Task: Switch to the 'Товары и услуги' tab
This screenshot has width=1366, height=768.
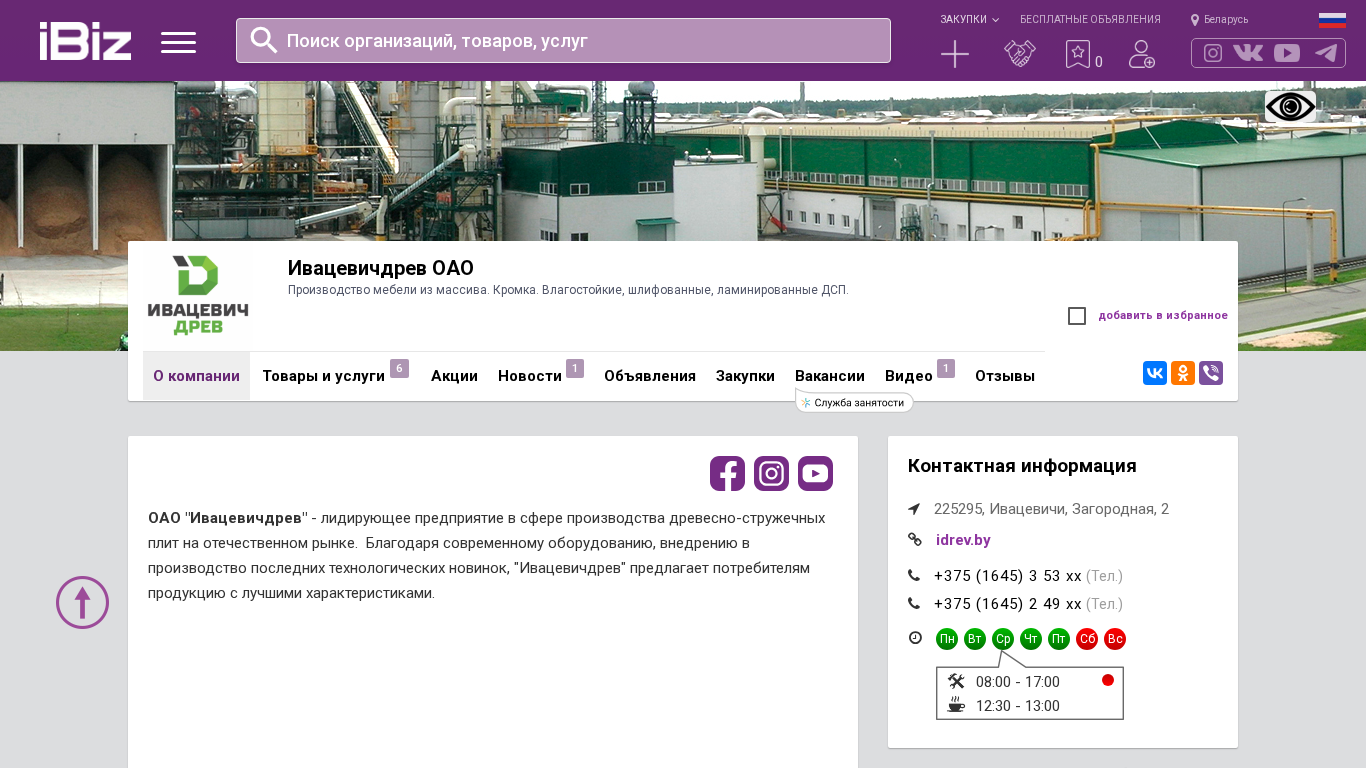Action: (323, 376)
